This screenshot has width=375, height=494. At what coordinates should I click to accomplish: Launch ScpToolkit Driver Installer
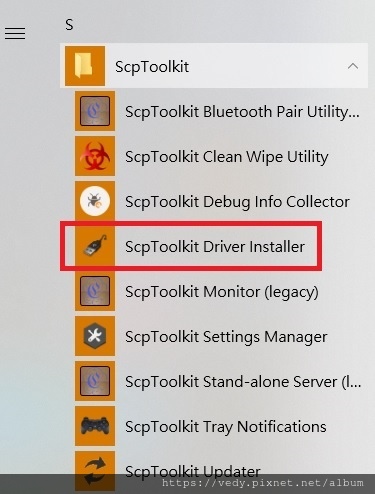point(215,247)
